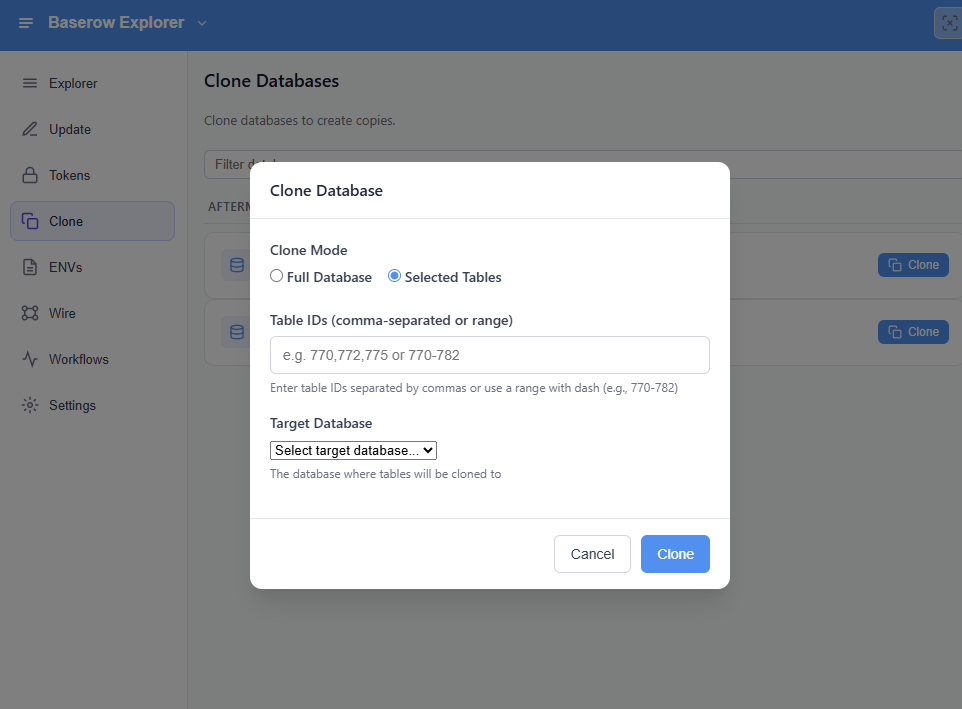Click the first database row's Clone button

[913, 265]
